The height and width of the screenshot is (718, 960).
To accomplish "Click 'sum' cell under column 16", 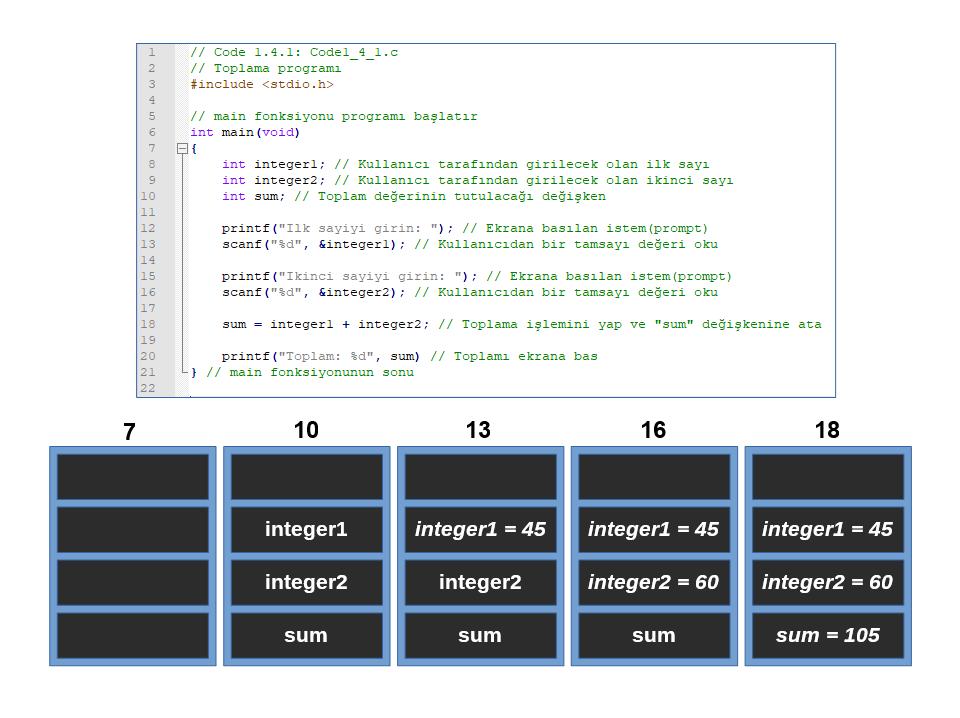I will [654, 635].
